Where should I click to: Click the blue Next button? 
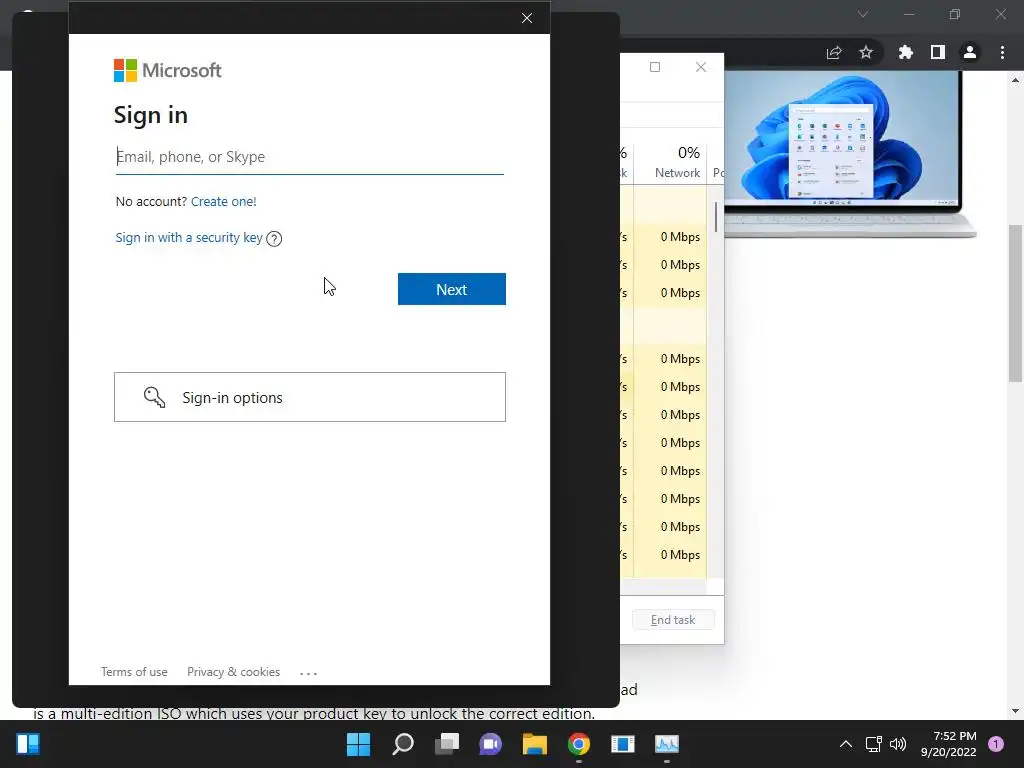[452, 289]
